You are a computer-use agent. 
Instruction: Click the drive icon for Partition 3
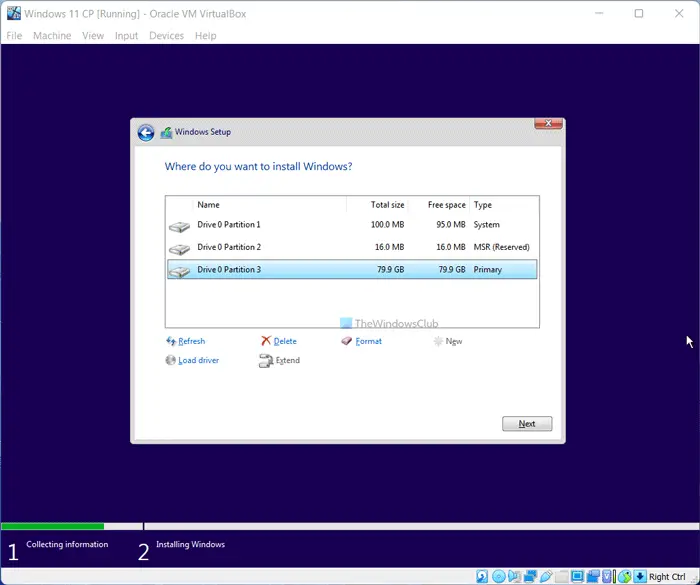click(179, 271)
